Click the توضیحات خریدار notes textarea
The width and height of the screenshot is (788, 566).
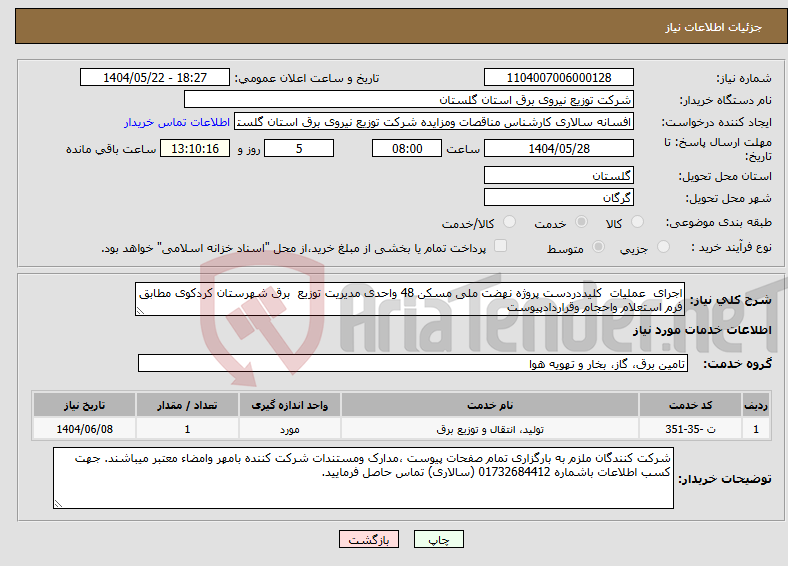(363, 478)
